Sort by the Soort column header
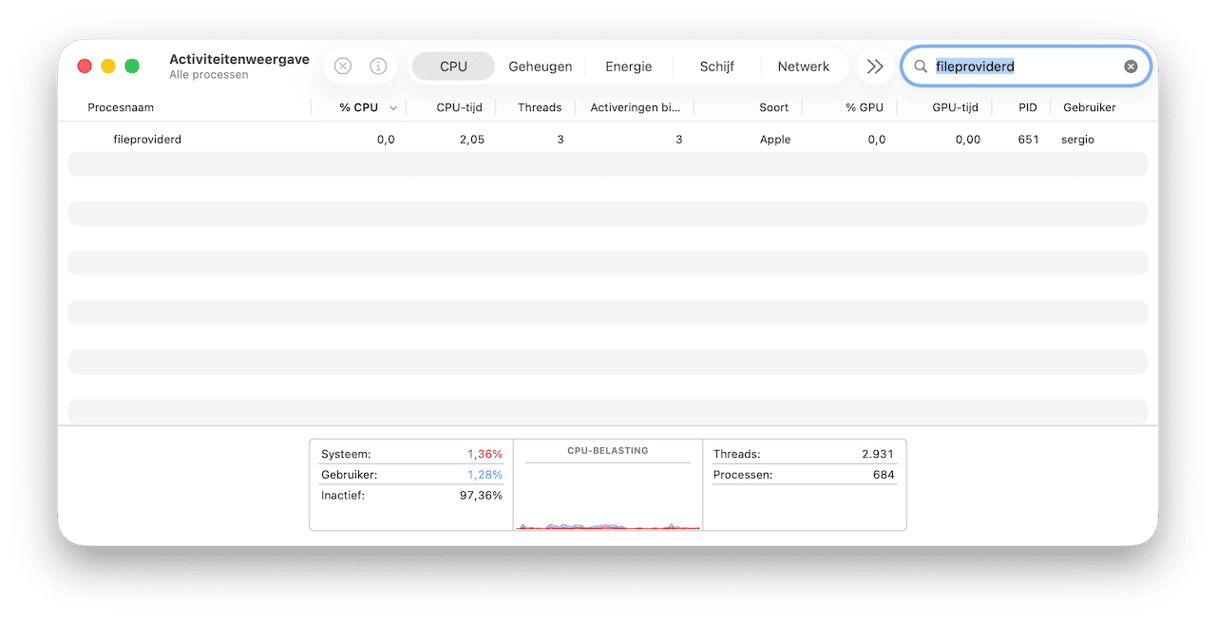This screenshot has width=1216, height=622. click(x=775, y=107)
